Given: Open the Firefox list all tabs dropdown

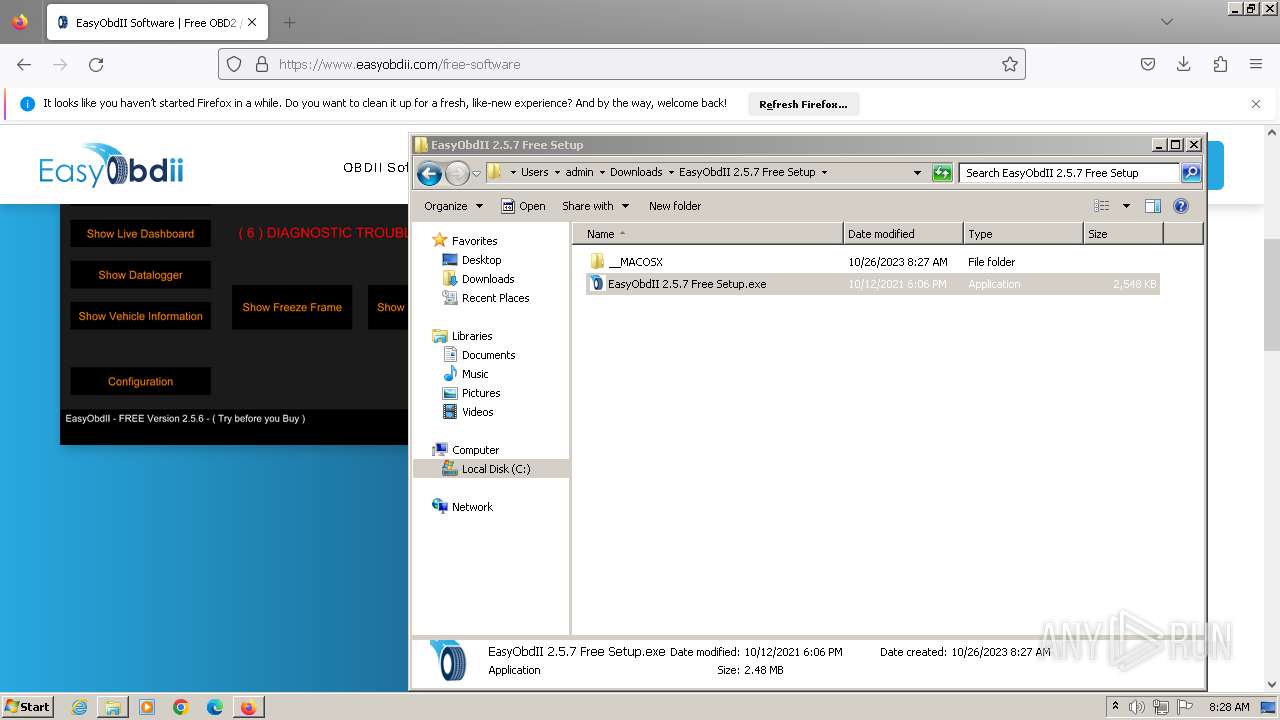Looking at the screenshot, I should (x=1167, y=22).
